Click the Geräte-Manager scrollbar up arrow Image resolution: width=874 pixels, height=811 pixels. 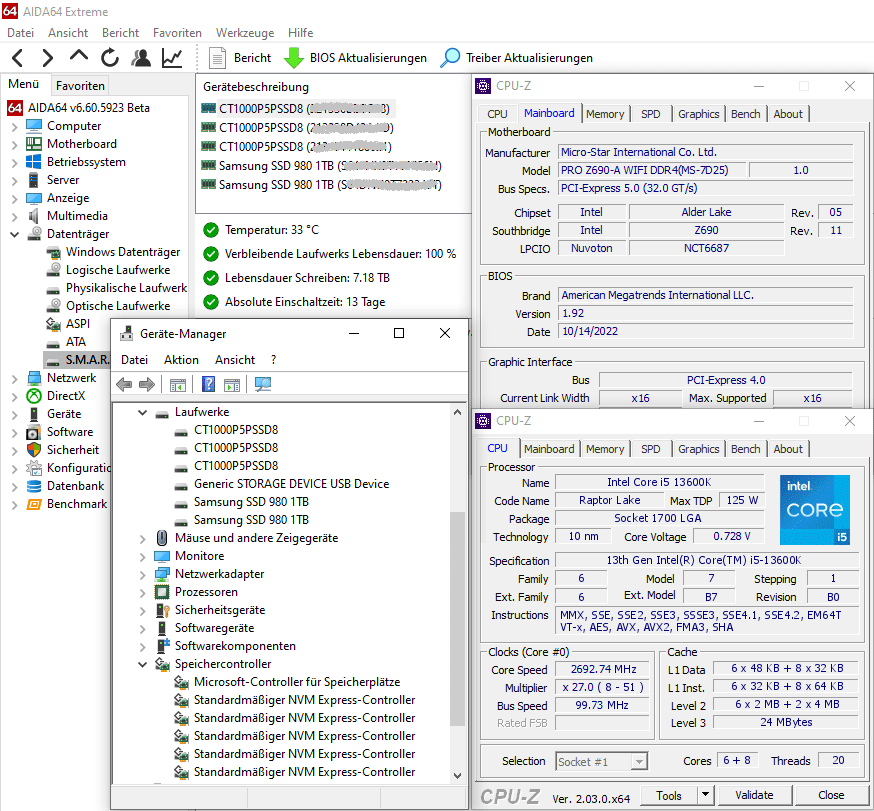coord(458,412)
